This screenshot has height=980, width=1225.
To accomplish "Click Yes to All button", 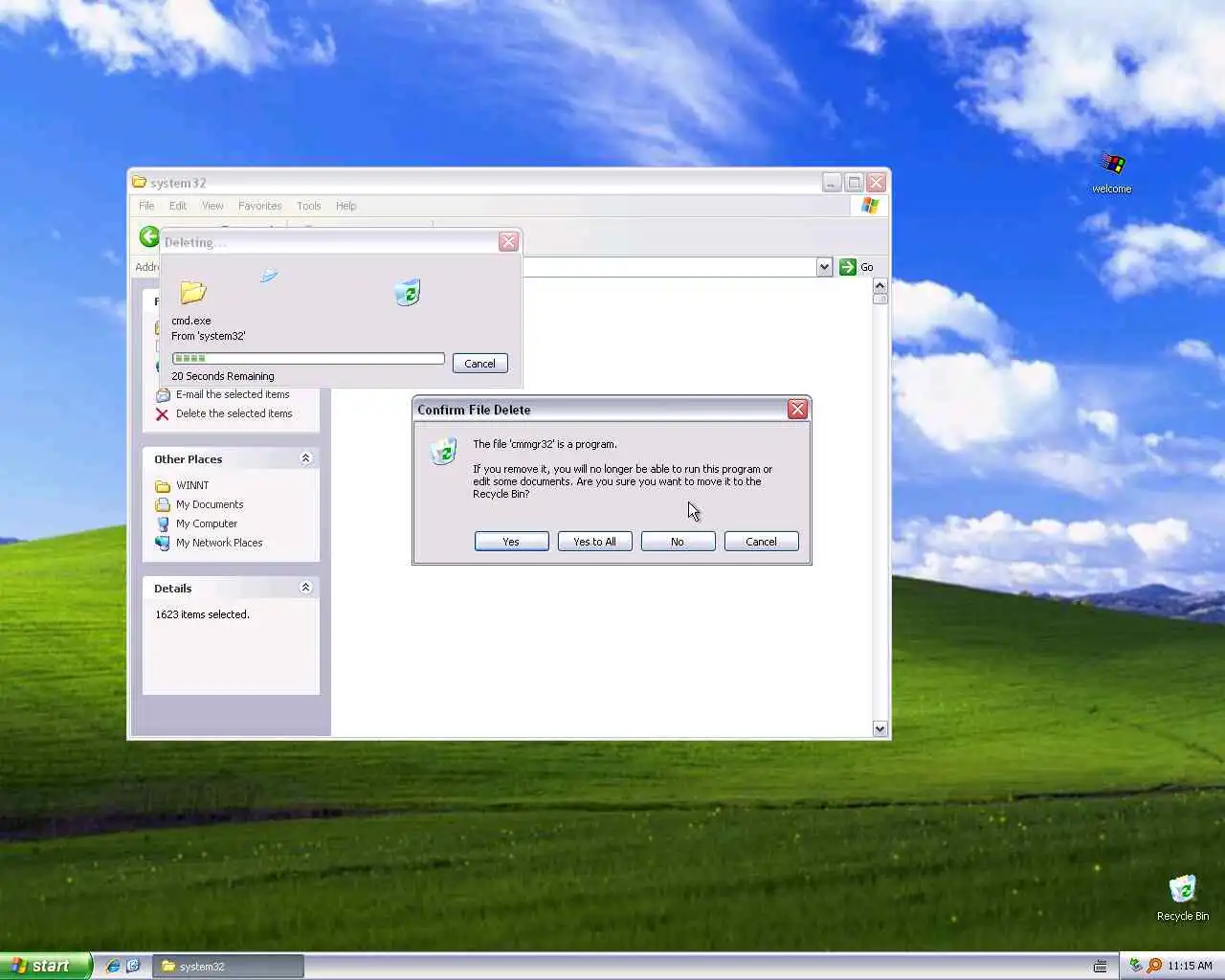I will click(x=594, y=542).
